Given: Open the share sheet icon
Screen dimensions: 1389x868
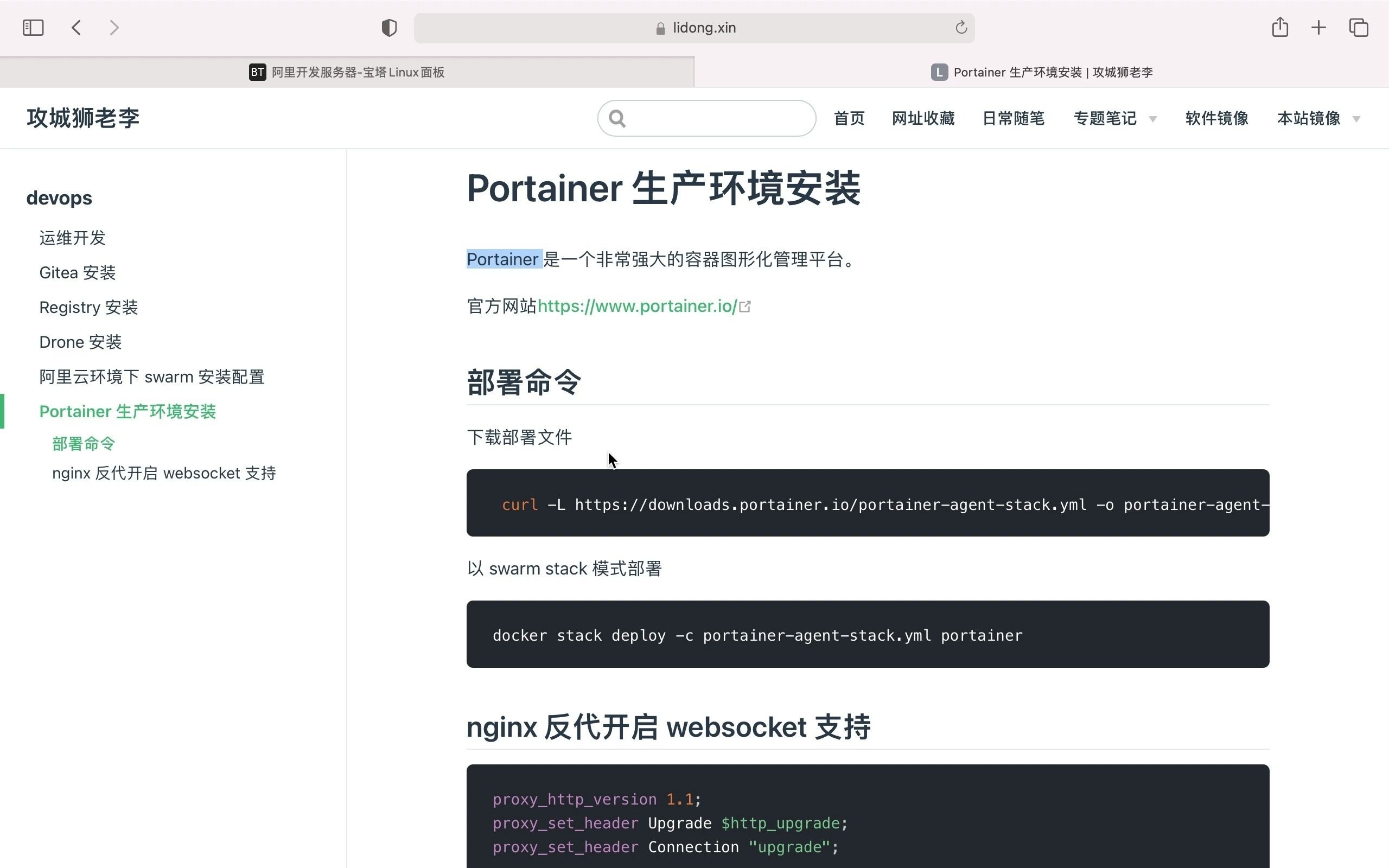Looking at the screenshot, I should [1279, 27].
